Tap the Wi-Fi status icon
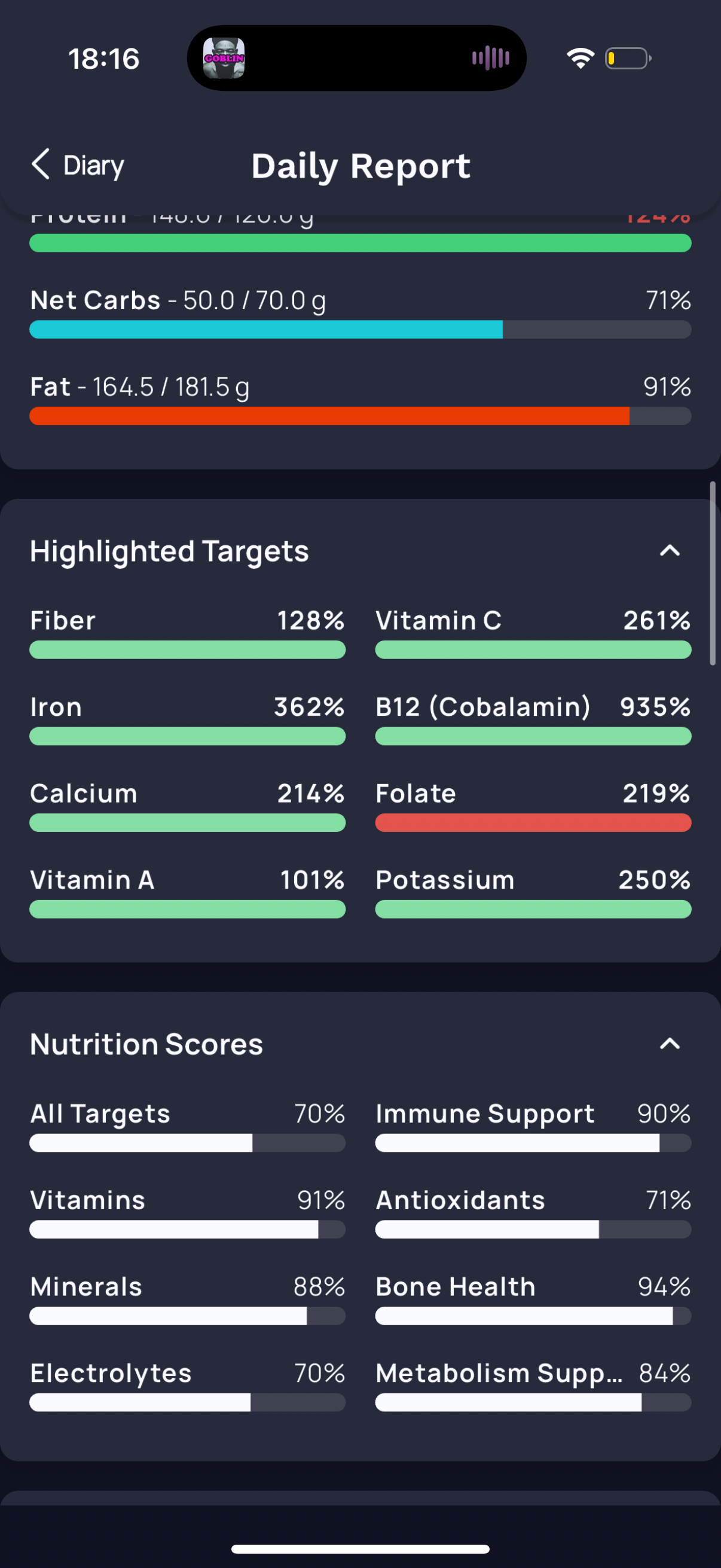The width and height of the screenshot is (721, 1568). (581, 59)
